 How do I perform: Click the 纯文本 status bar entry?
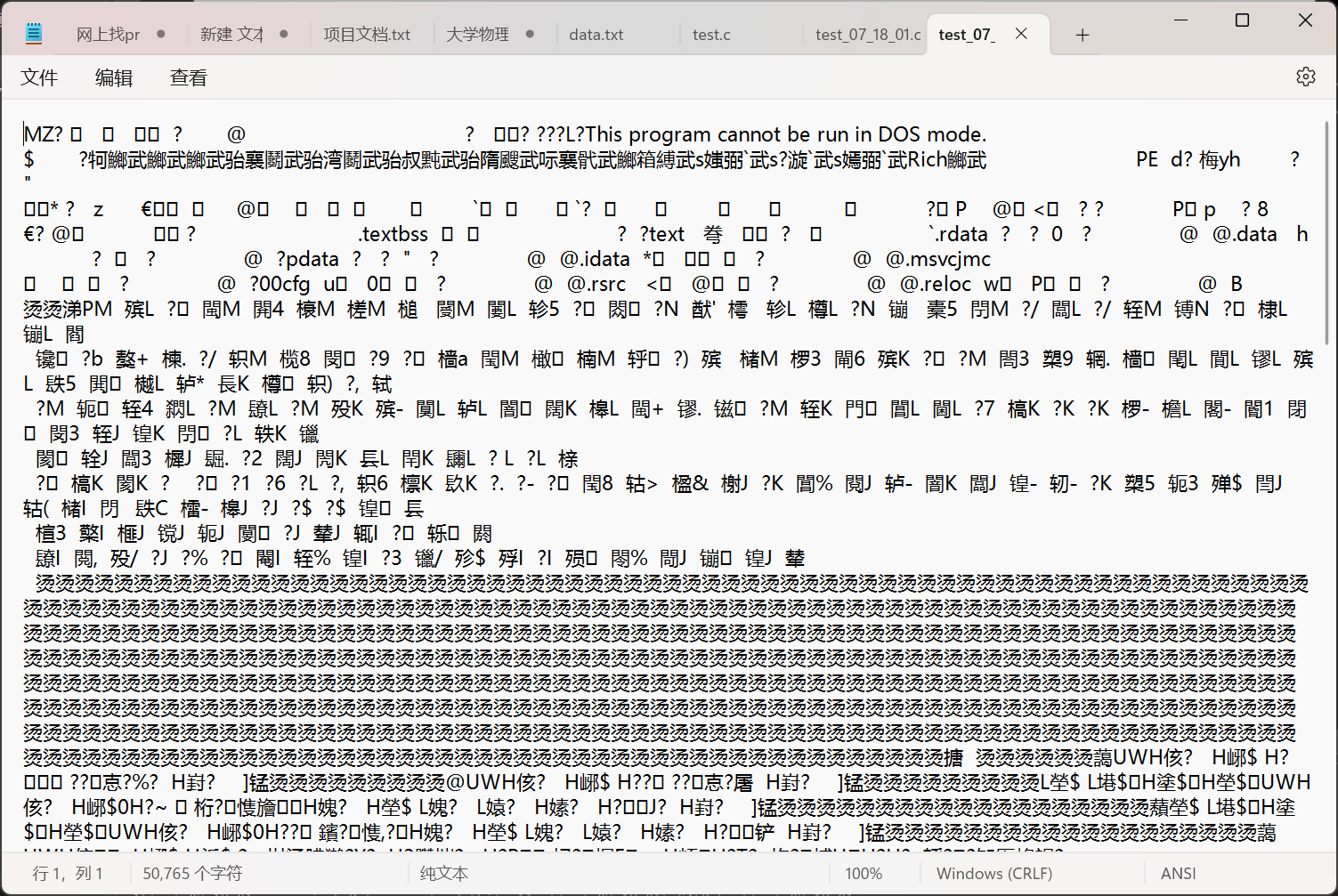coord(444,874)
